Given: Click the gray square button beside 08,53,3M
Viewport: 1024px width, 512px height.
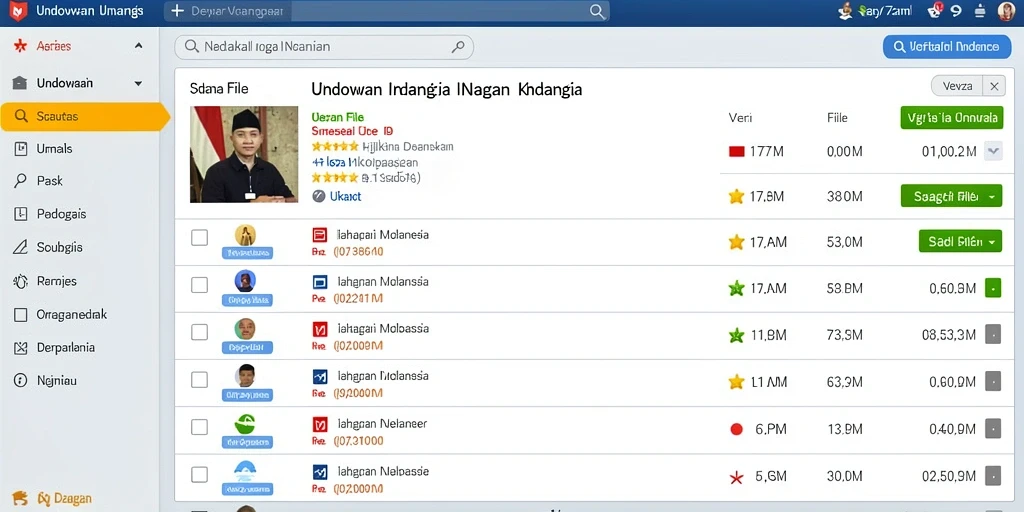Looking at the screenshot, I should pos(993,334).
